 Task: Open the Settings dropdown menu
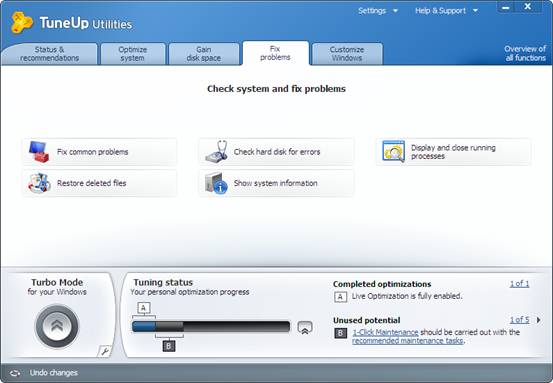click(378, 11)
